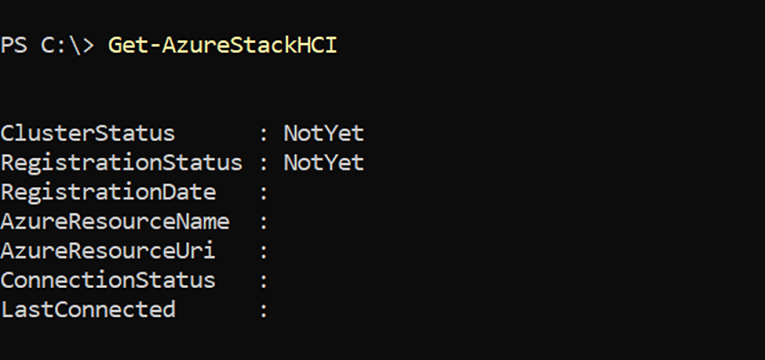The image size is (765, 360).
Task: Click the colon after RegistrationDate
Action: (x=264, y=193)
